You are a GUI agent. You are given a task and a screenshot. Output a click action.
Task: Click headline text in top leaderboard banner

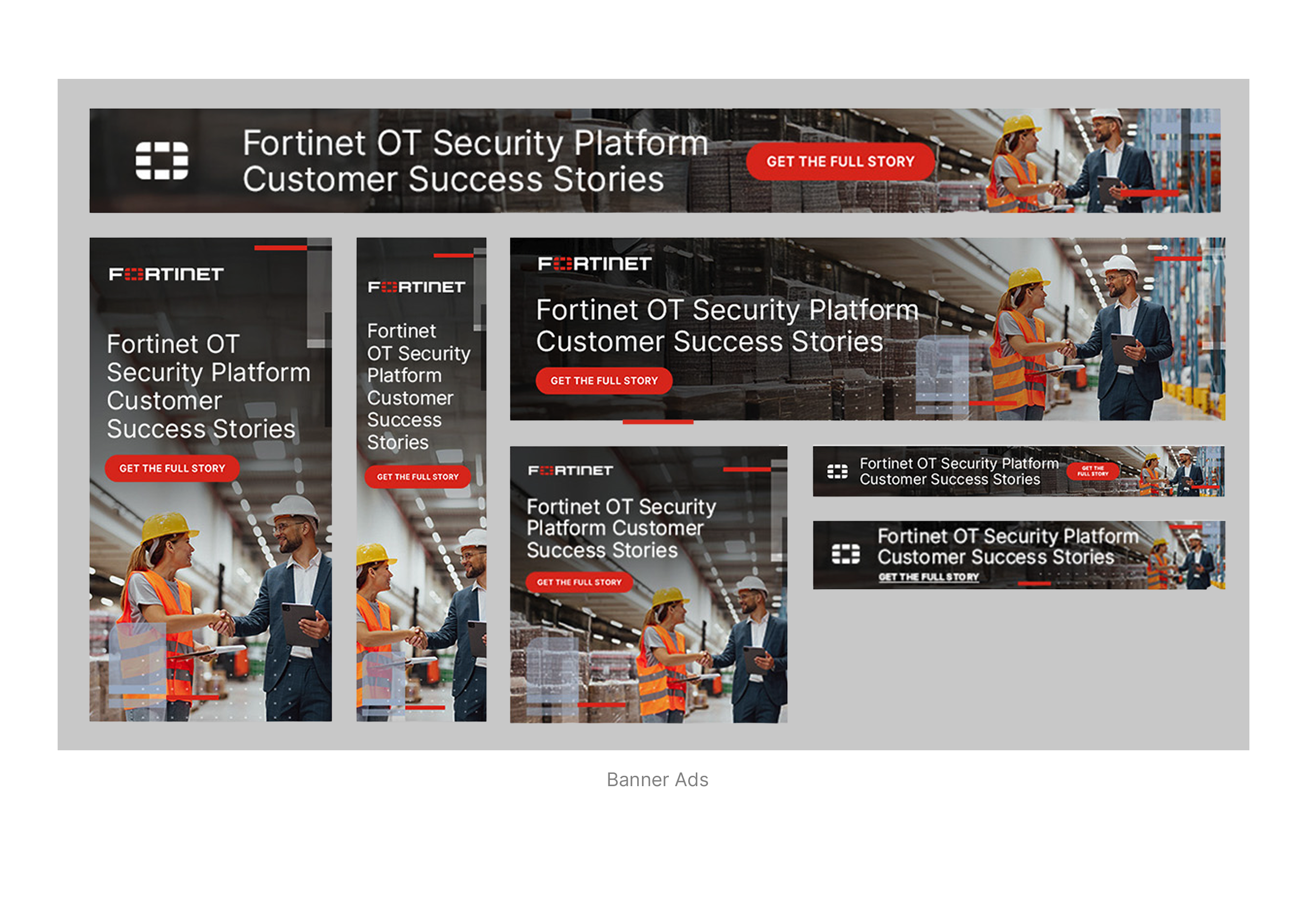point(475,161)
